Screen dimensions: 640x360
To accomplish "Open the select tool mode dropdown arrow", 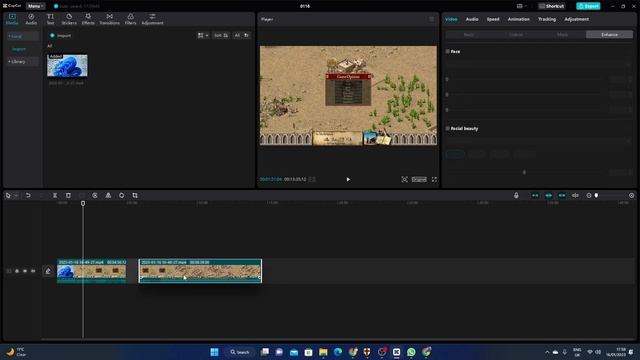I will (16, 196).
